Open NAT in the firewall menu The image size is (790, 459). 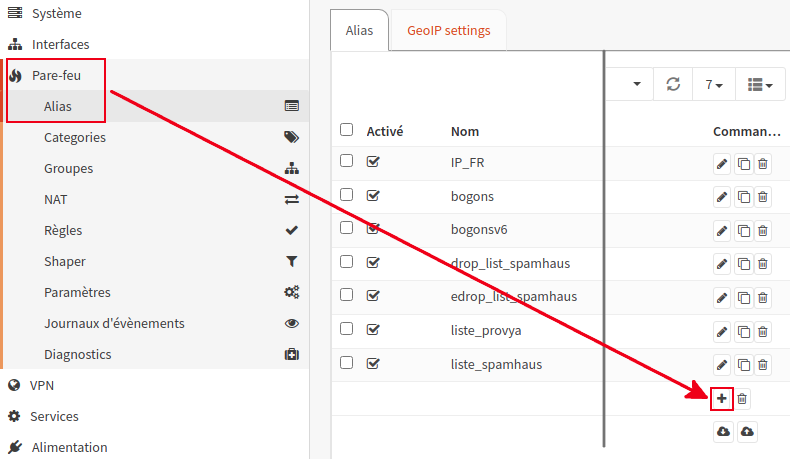click(156, 200)
